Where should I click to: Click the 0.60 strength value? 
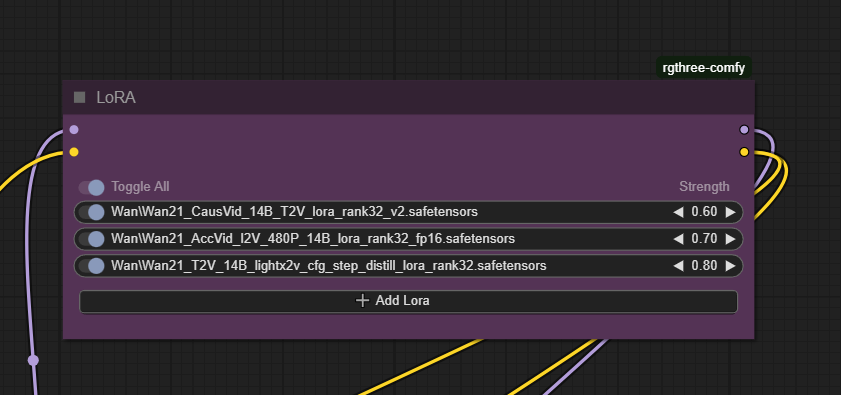704,212
